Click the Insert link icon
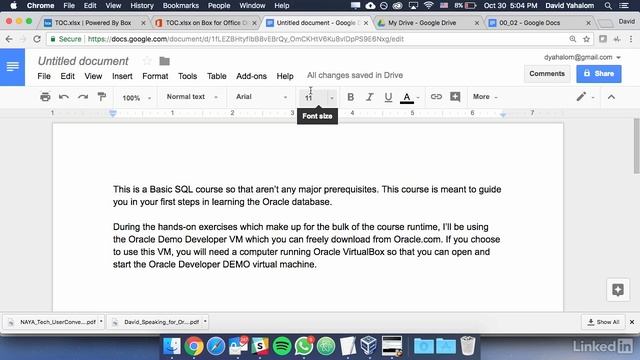The width and height of the screenshot is (640, 360). pos(436,97)
